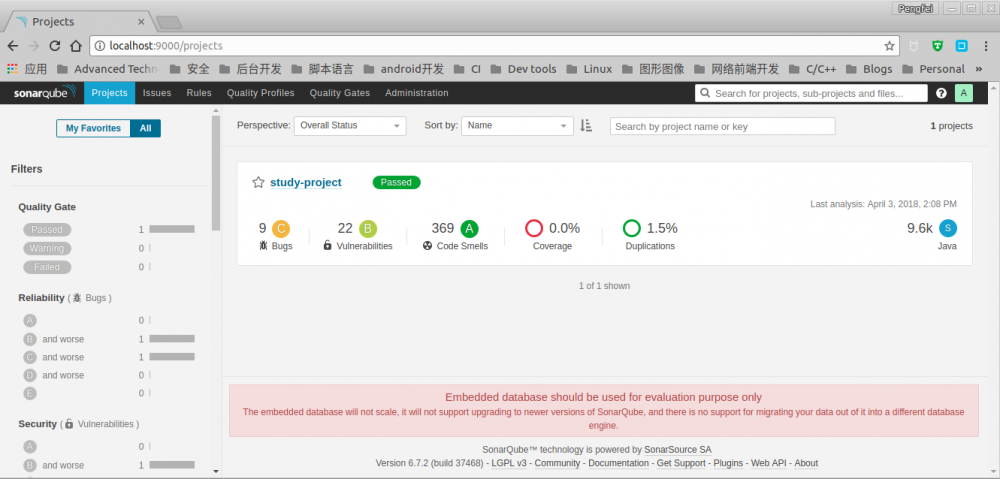Open the Perspective Overall Status dropdown
This screenshot has width=1000, height=479.
(x=350, y=126)
